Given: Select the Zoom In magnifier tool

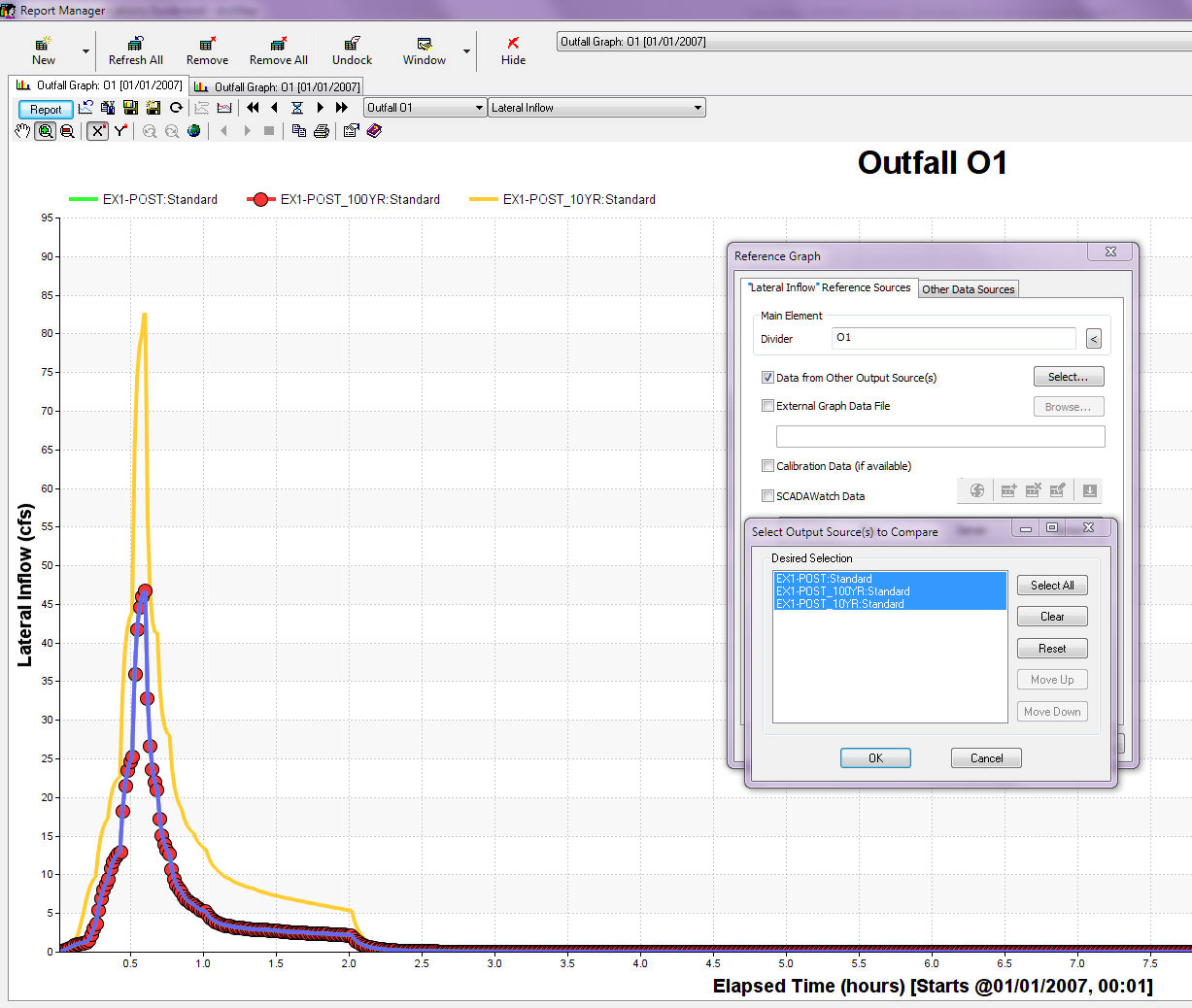Looking at the screenshot, I should pyautogui.click(x=46, y=131).
